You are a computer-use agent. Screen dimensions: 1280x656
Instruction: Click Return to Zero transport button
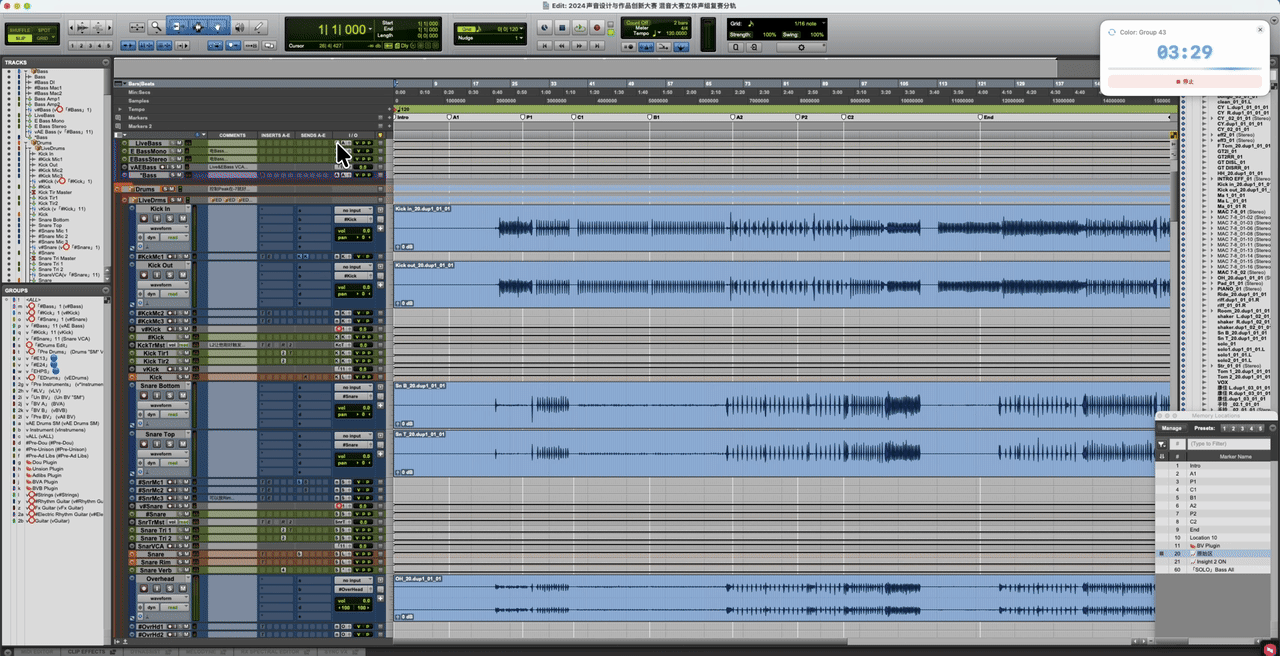pyautogui.click(x=545, y=45)
